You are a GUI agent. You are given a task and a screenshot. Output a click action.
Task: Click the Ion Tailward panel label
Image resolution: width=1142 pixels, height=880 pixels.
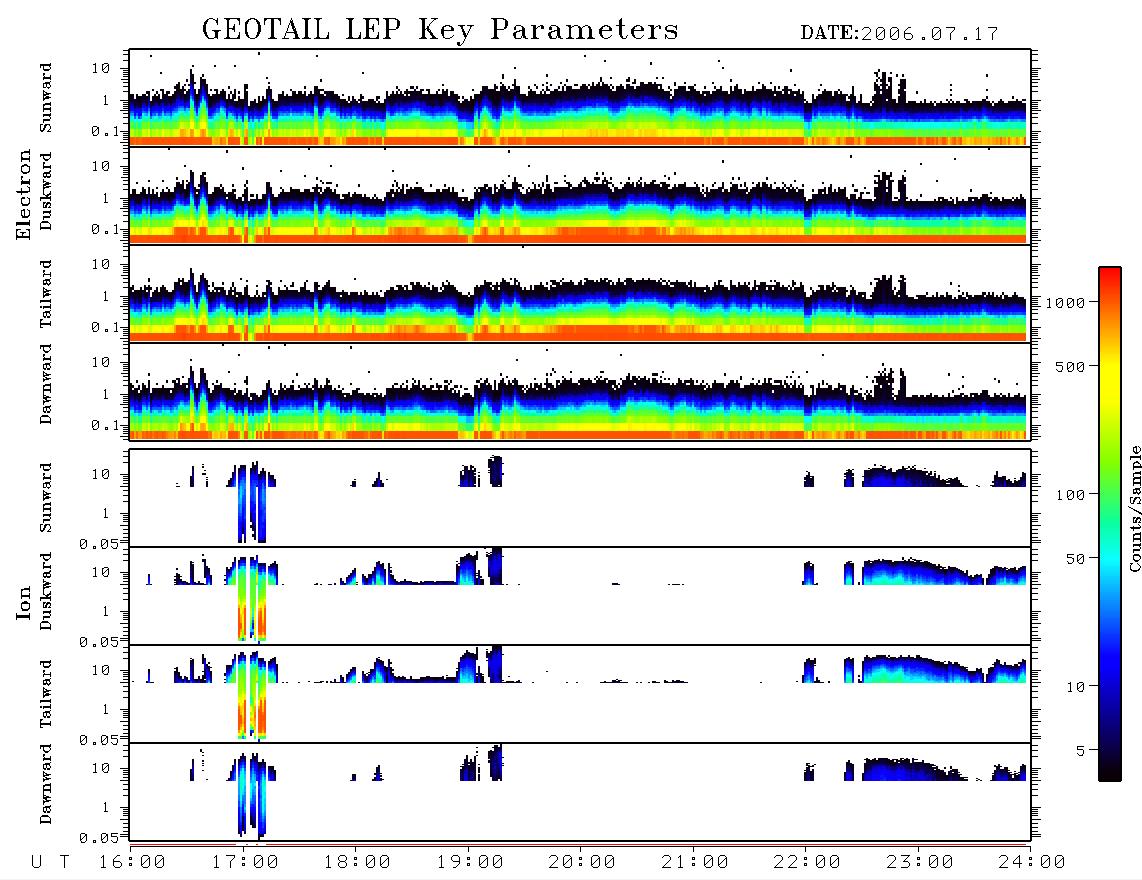46,694
